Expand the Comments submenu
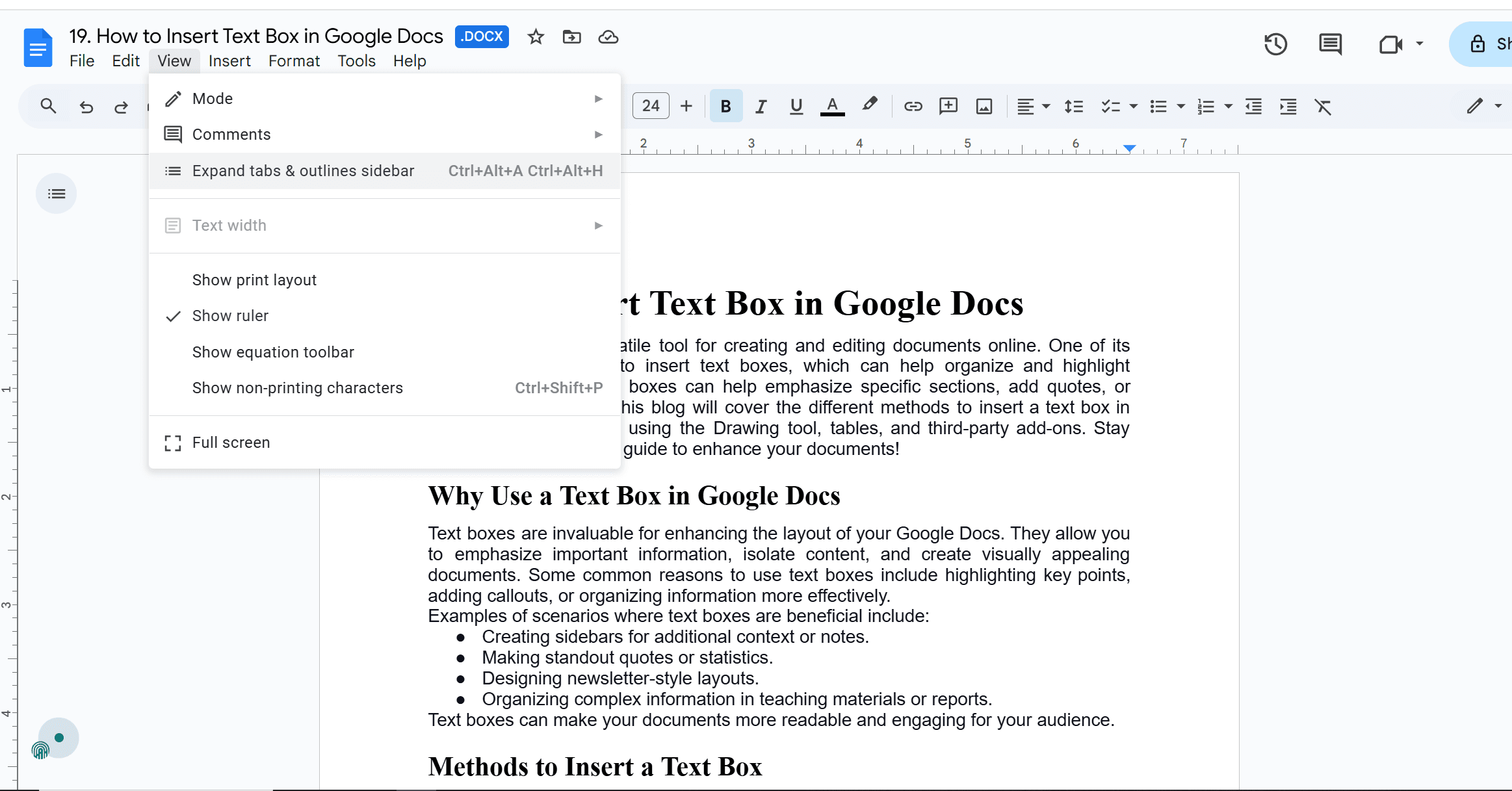1512x791 pixels. click(385, 135)
